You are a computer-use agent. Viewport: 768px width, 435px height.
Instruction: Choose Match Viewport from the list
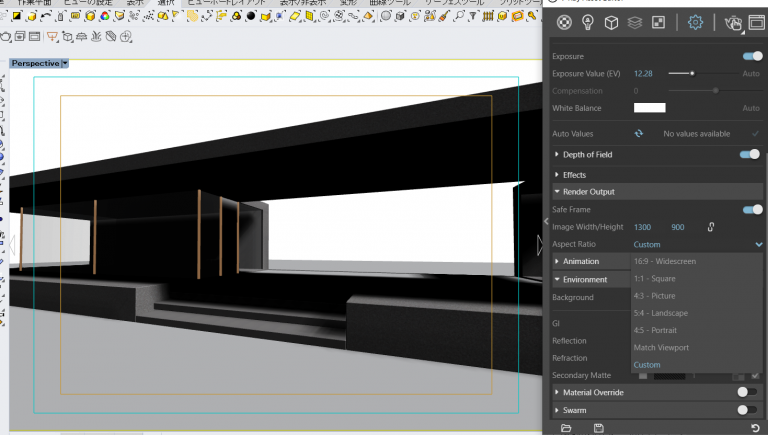pyautogui.click(x=659, y=348)
